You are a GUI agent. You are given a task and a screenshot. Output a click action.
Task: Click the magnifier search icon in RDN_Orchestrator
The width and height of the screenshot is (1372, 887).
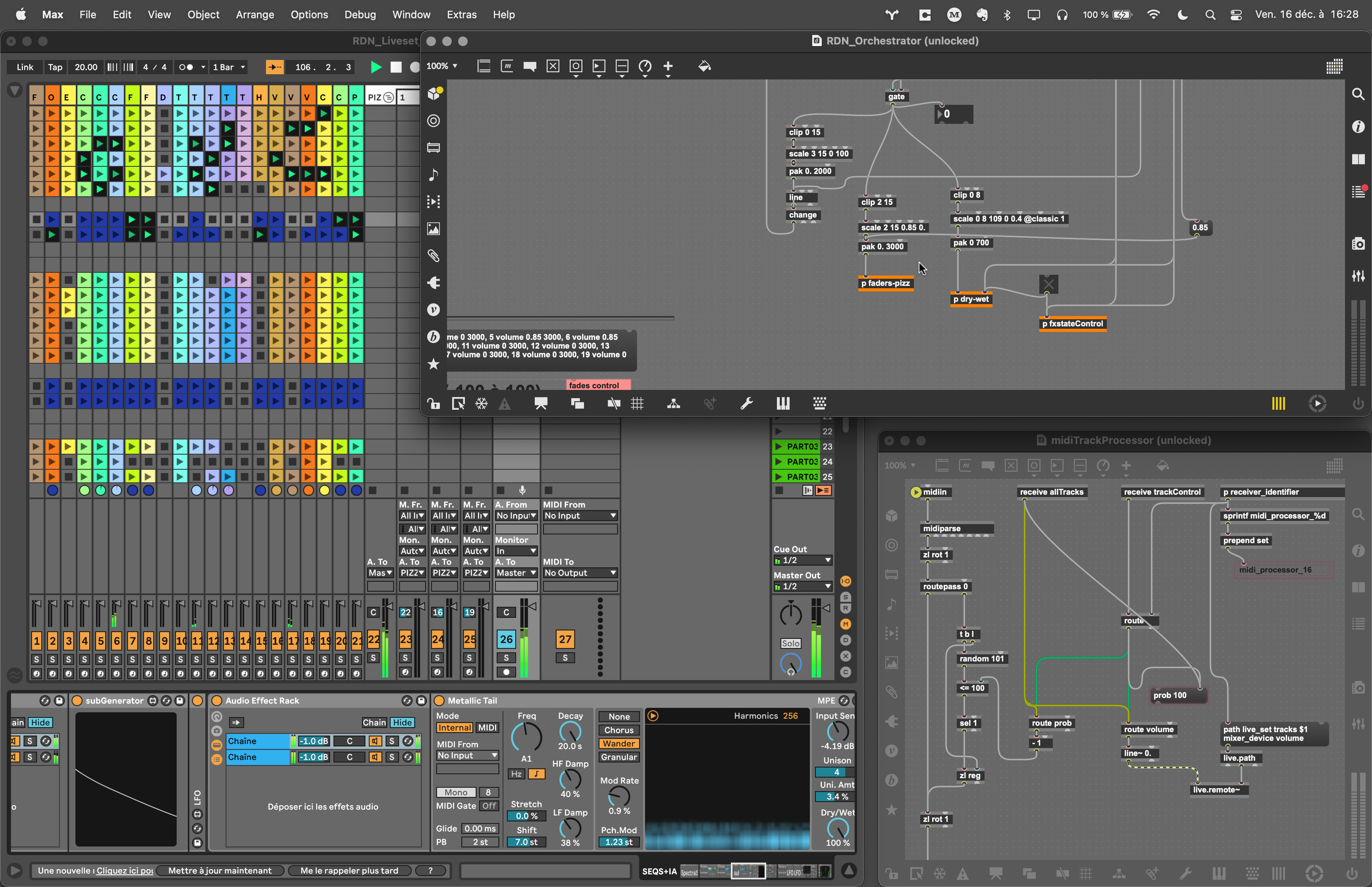click(x=1358, y=94)
